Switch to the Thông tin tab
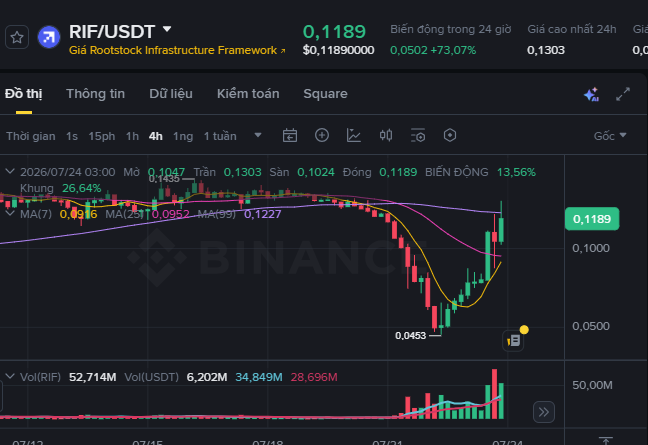Screen dimensions: 648x445 click(95, 94)
